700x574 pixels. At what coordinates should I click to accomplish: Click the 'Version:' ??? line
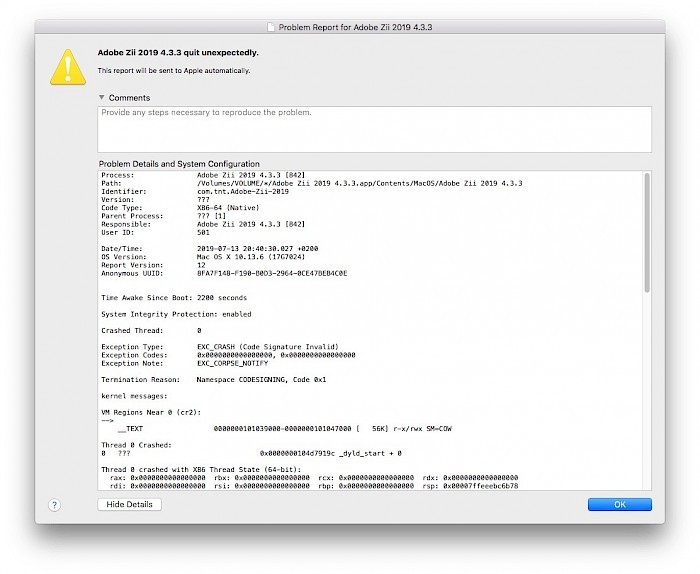155,200
